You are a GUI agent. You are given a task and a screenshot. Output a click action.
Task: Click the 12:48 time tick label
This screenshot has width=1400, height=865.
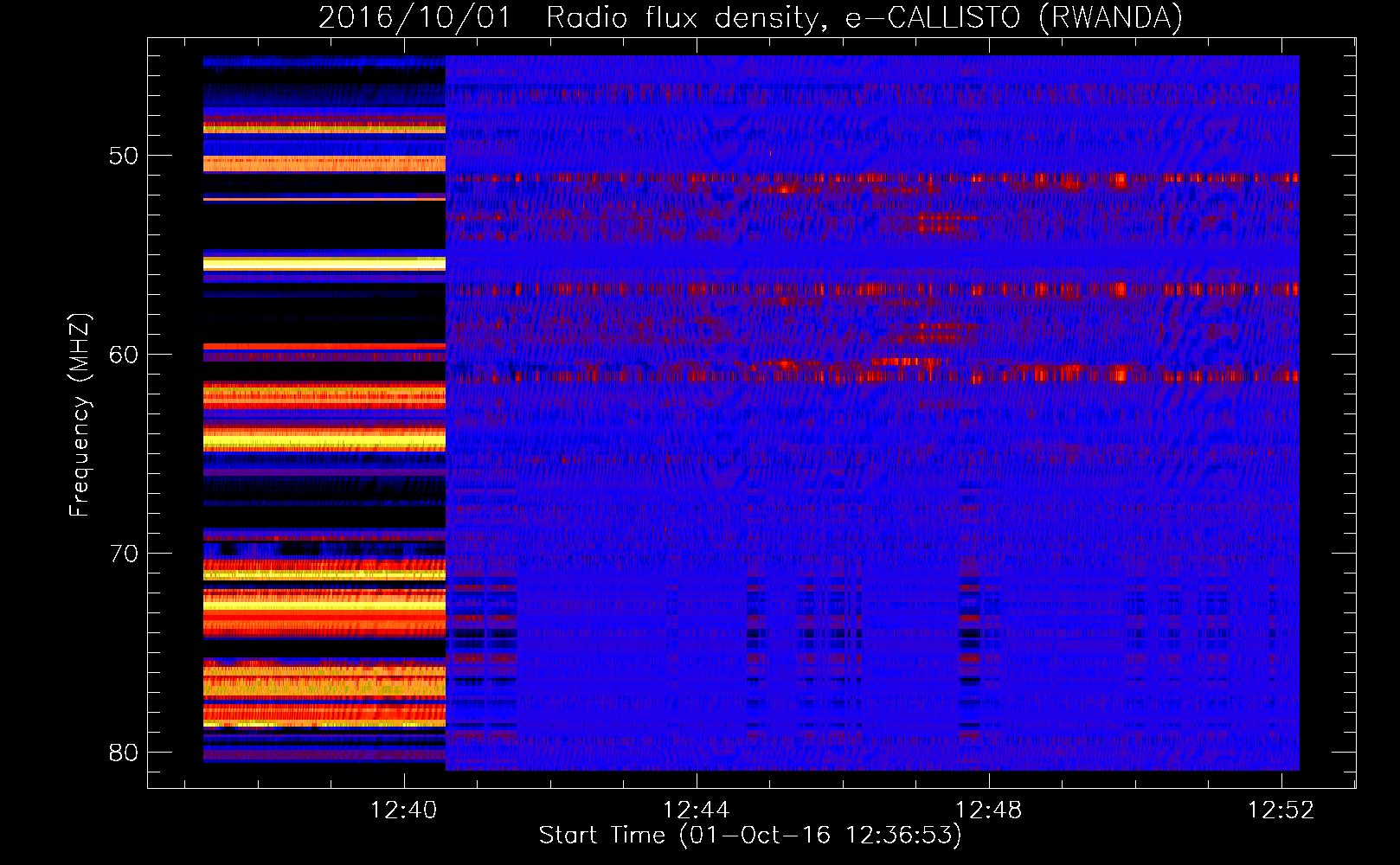pyautogui.click(x=988, y=810)
